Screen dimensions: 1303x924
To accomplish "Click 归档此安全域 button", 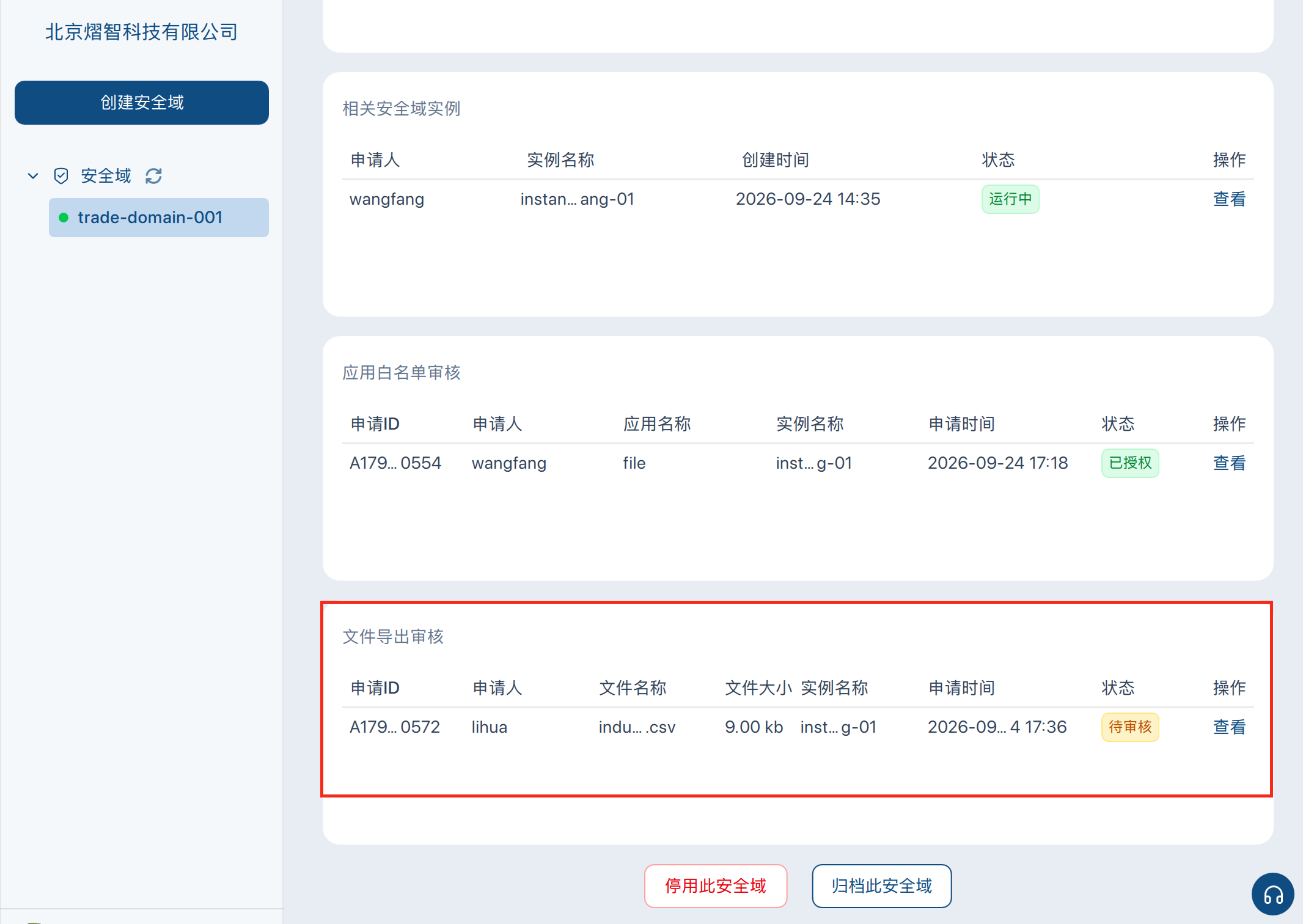I will (x=882, y=886).
